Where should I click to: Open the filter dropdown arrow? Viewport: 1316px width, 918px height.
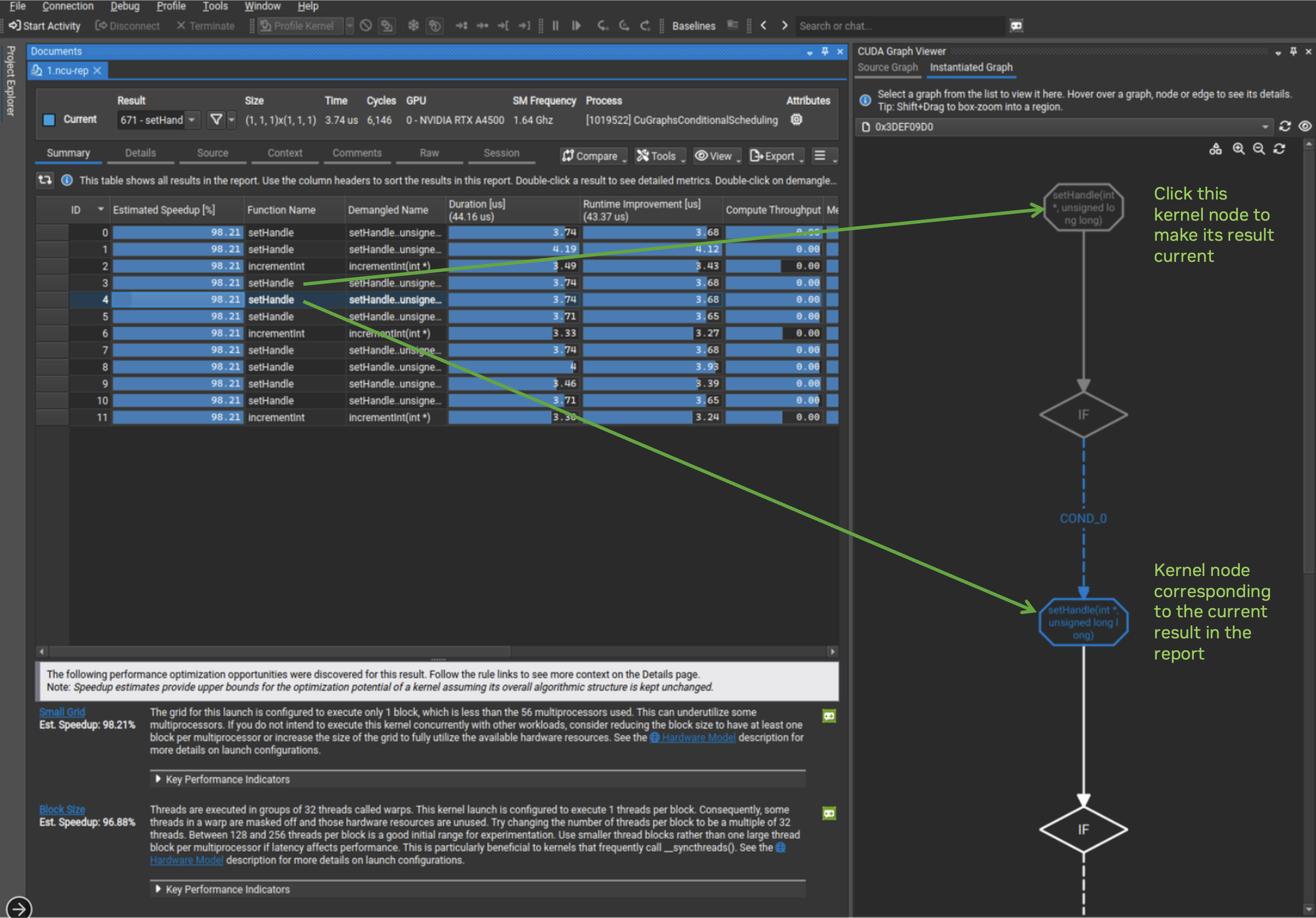(x=232, y=120)
